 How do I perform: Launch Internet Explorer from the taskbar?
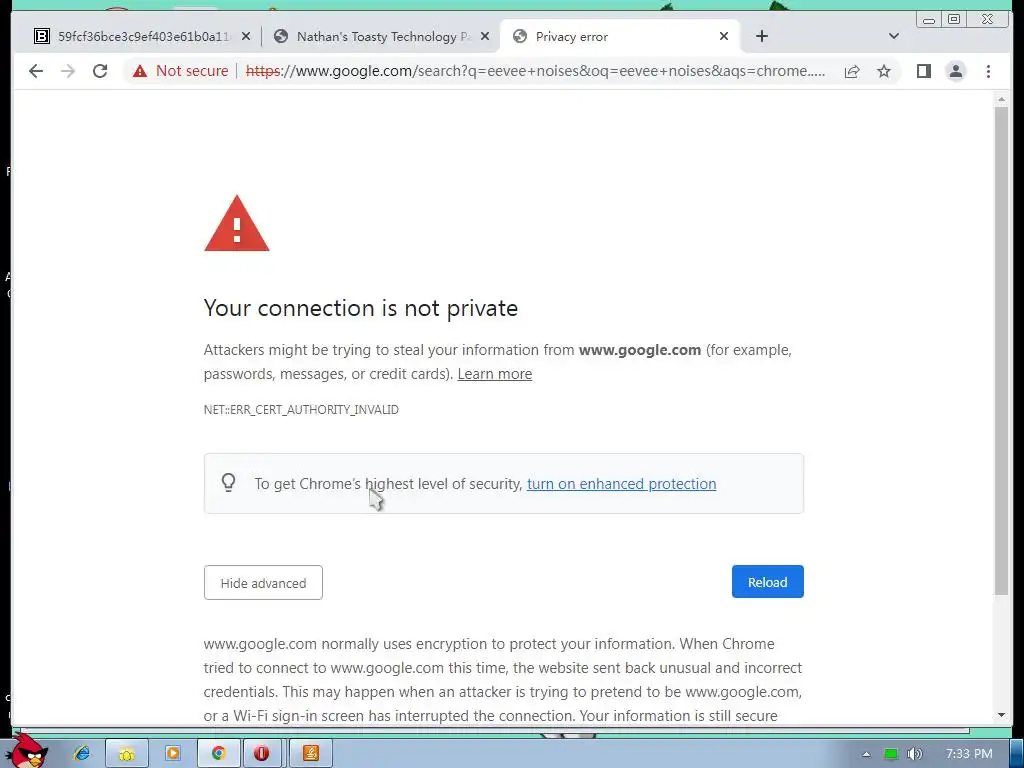click(x=82, y=754)
